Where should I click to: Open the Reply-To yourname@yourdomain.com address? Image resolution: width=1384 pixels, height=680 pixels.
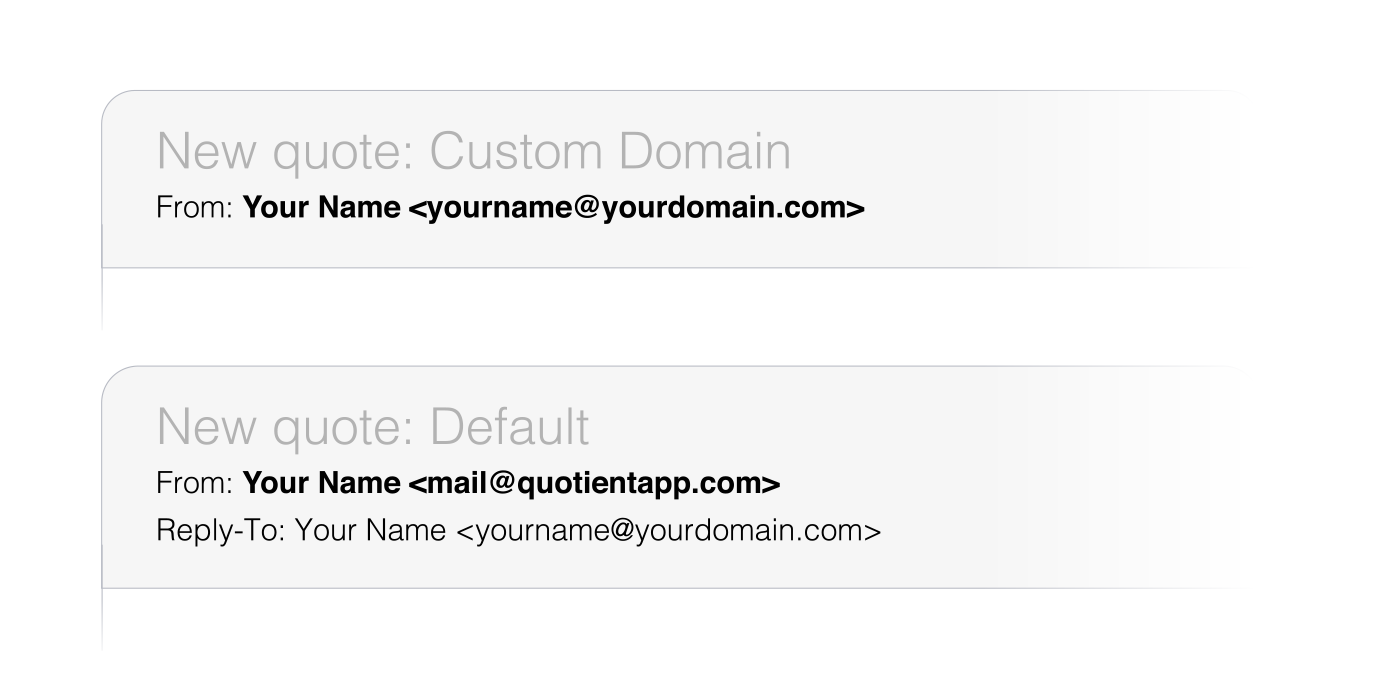point(669,531)
